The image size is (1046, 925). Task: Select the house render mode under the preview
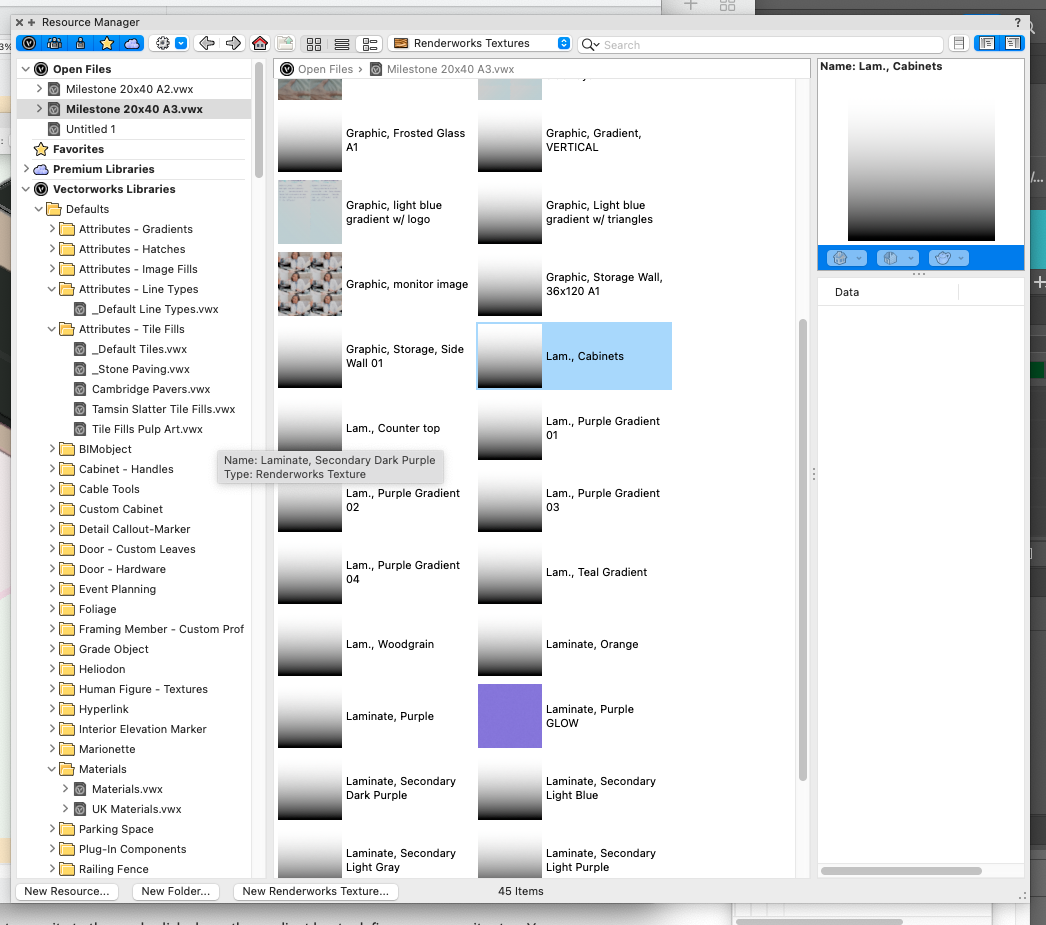click(840, 257)
